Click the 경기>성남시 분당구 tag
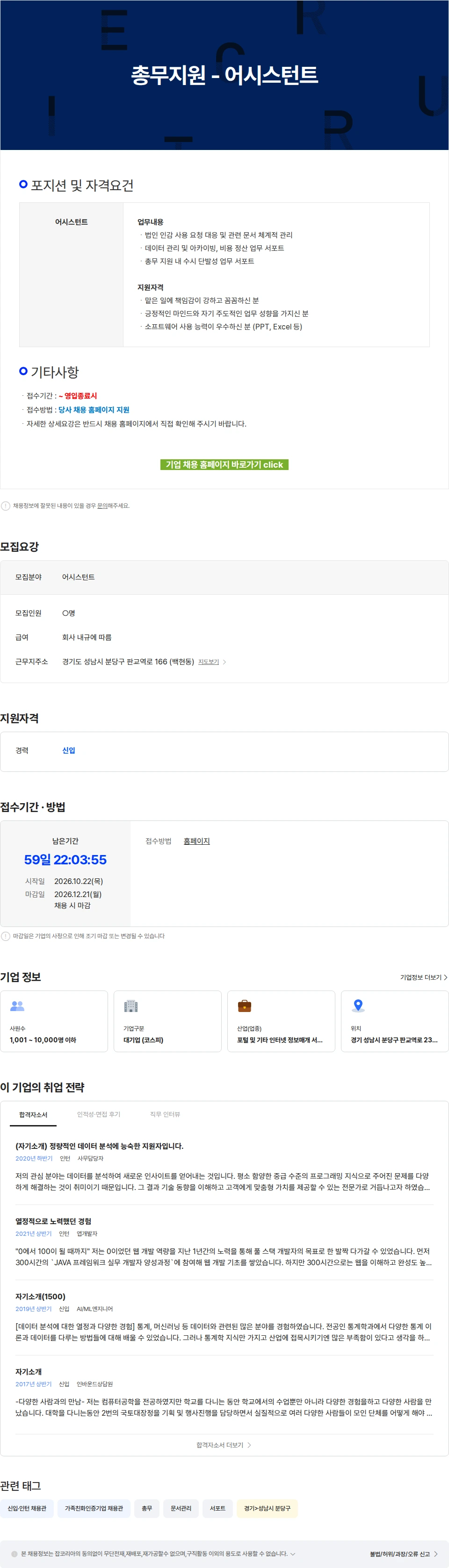The width and height of the screenshot is (449, 1568). [x=267, y=1508]
